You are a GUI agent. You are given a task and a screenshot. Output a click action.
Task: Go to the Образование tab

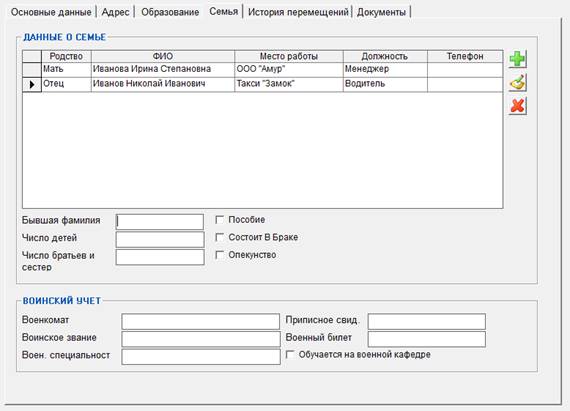tap(170, 12)
